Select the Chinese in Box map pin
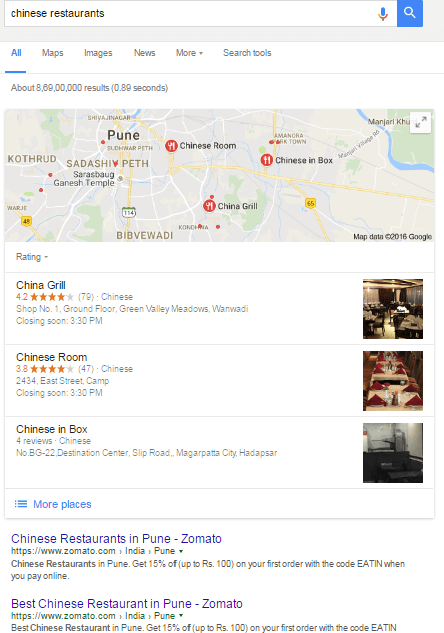The image size is (444, 633). coord(266,160)
